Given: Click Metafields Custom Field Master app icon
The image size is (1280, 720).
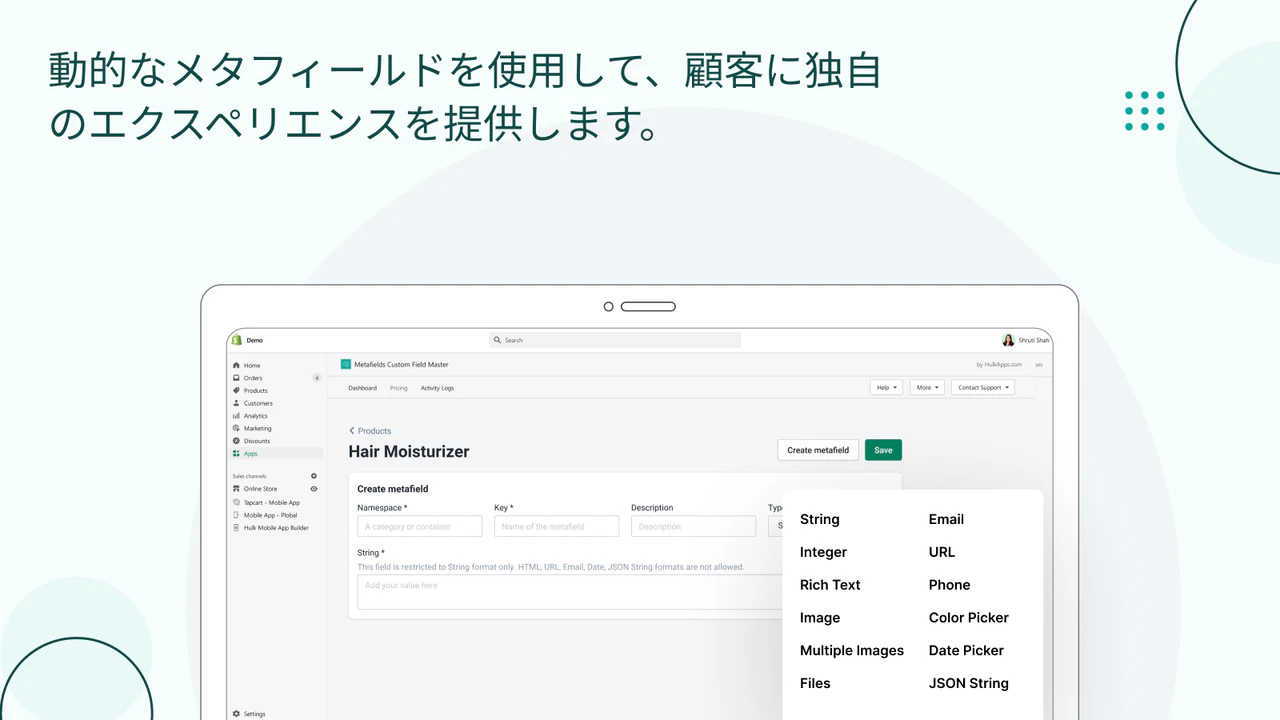Looking at the screenshot, I should (x=346, y=365).
